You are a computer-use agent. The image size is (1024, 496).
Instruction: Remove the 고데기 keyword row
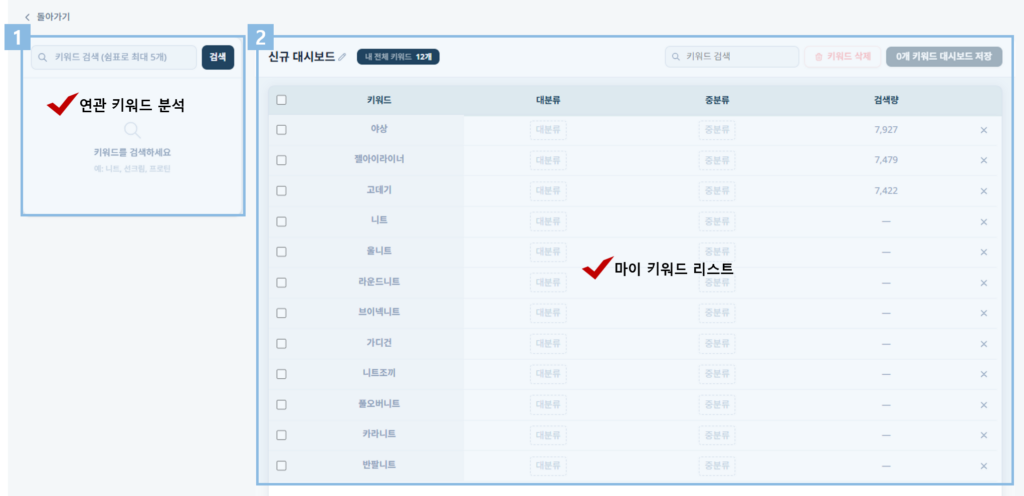[984, 191]
